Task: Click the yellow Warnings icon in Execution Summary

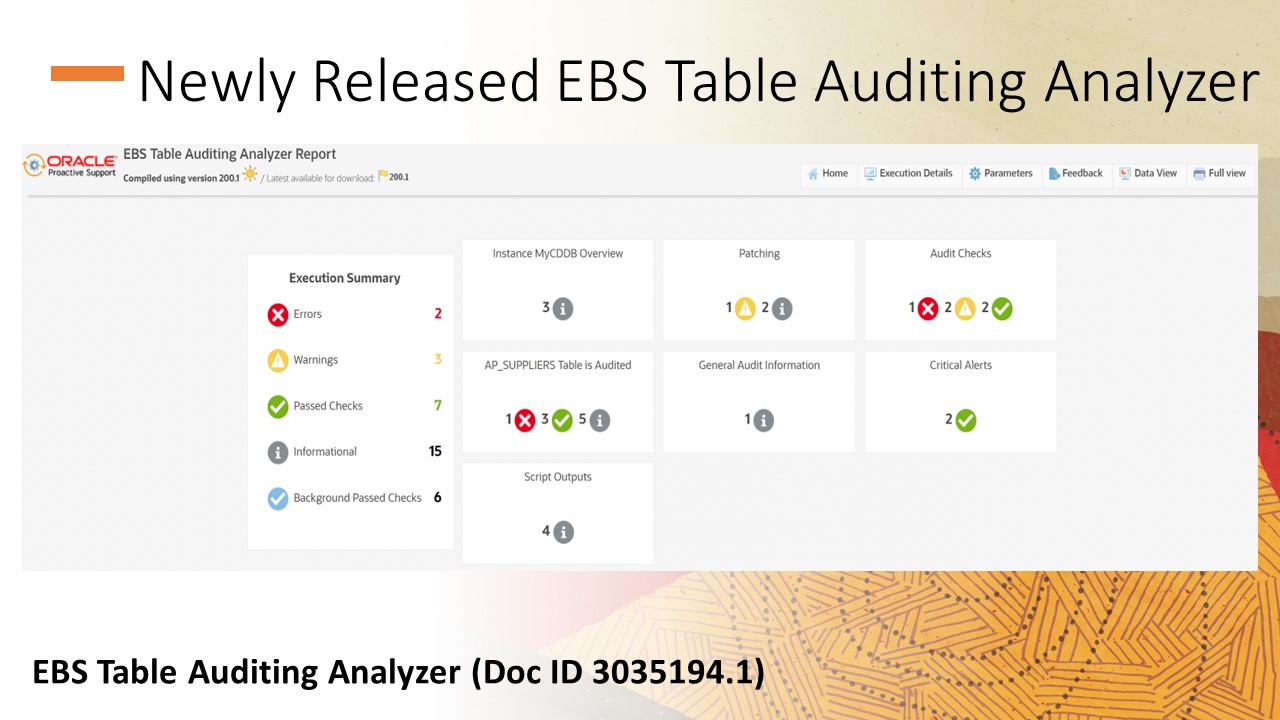Action: tap(279, 360)
